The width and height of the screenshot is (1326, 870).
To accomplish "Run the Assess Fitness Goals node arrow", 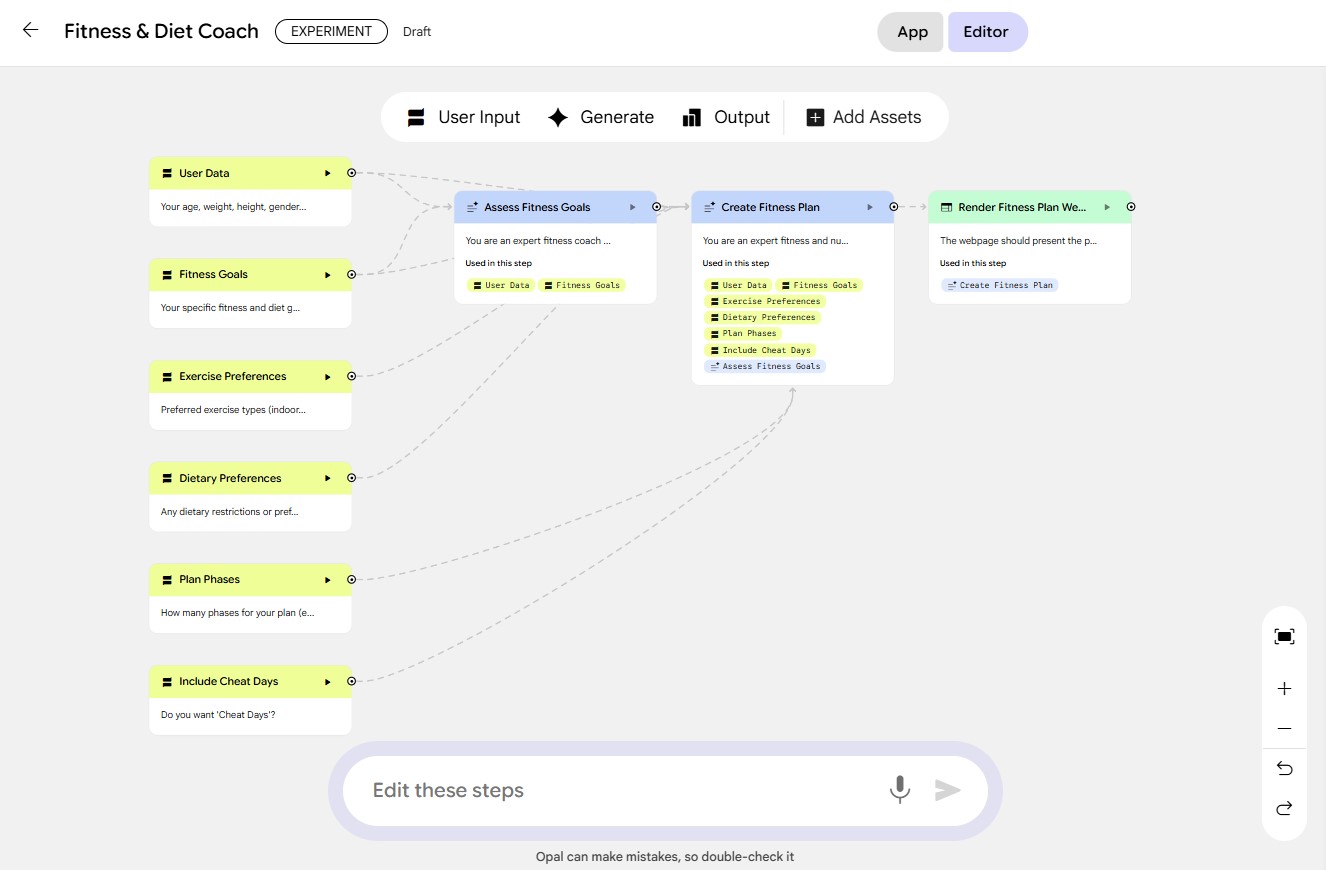I will click(x=632, y=207).
